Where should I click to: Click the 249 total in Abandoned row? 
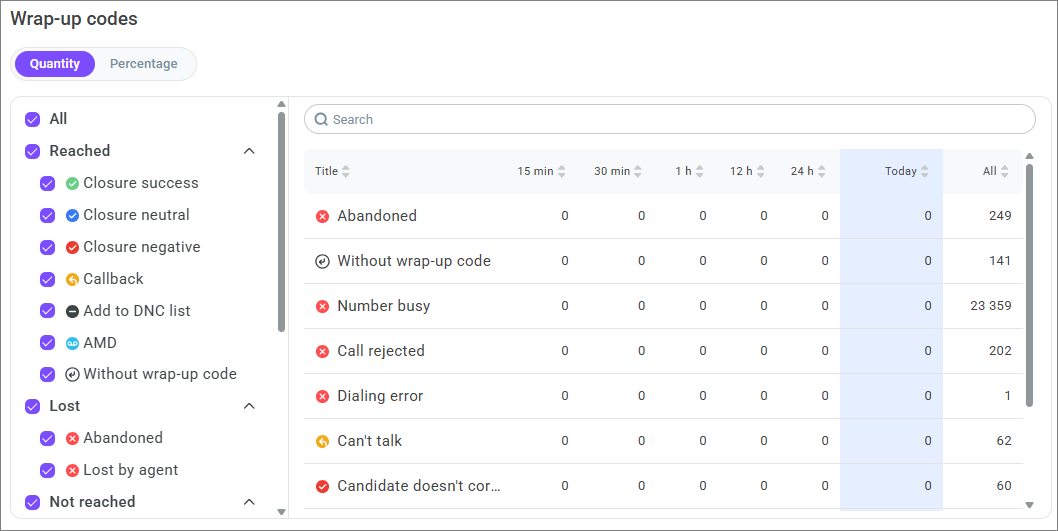(x=1000, y=216)
